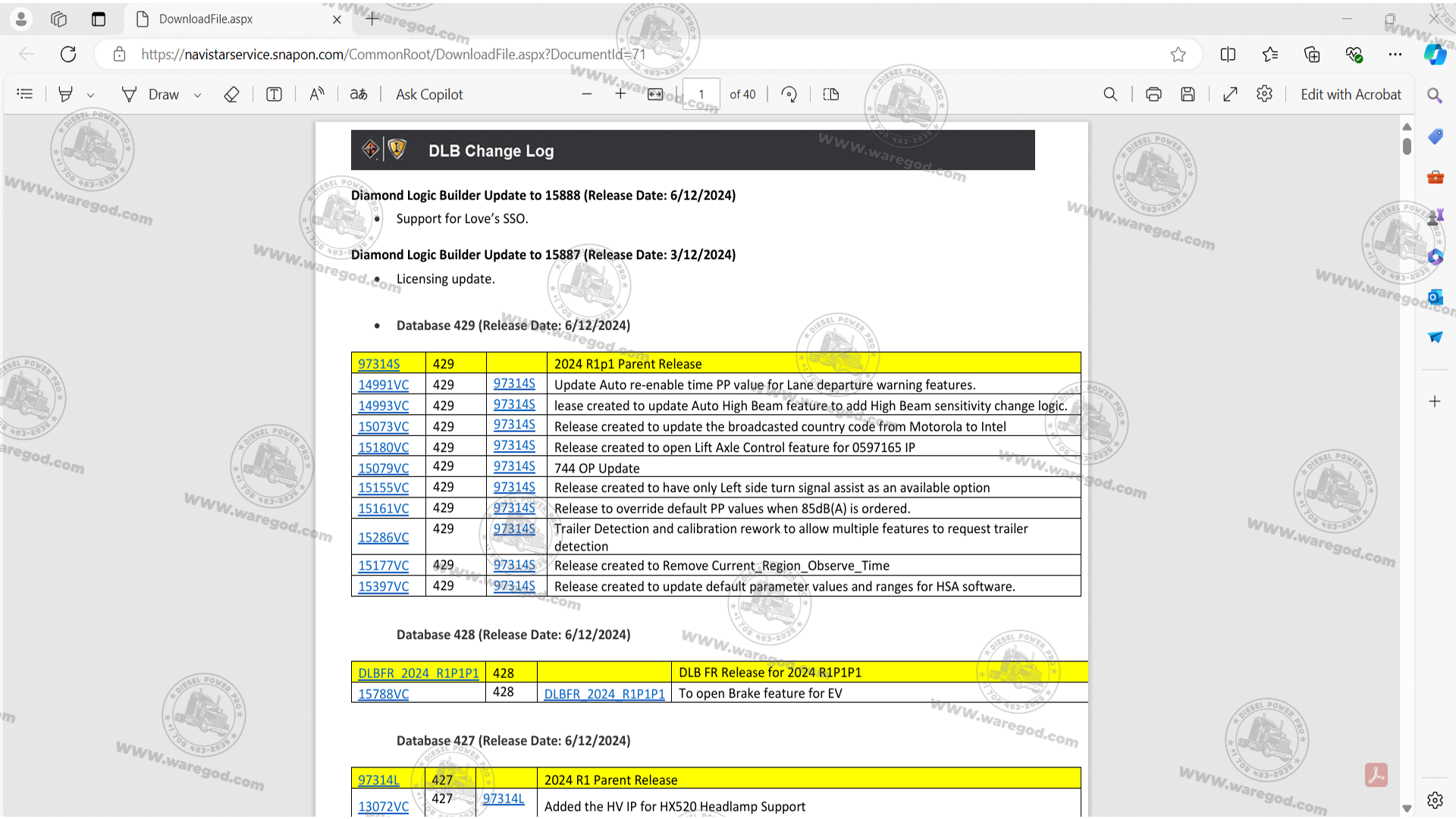Toggle the page view layout
The image size is (1456, 819).
[x=831, y=94]
